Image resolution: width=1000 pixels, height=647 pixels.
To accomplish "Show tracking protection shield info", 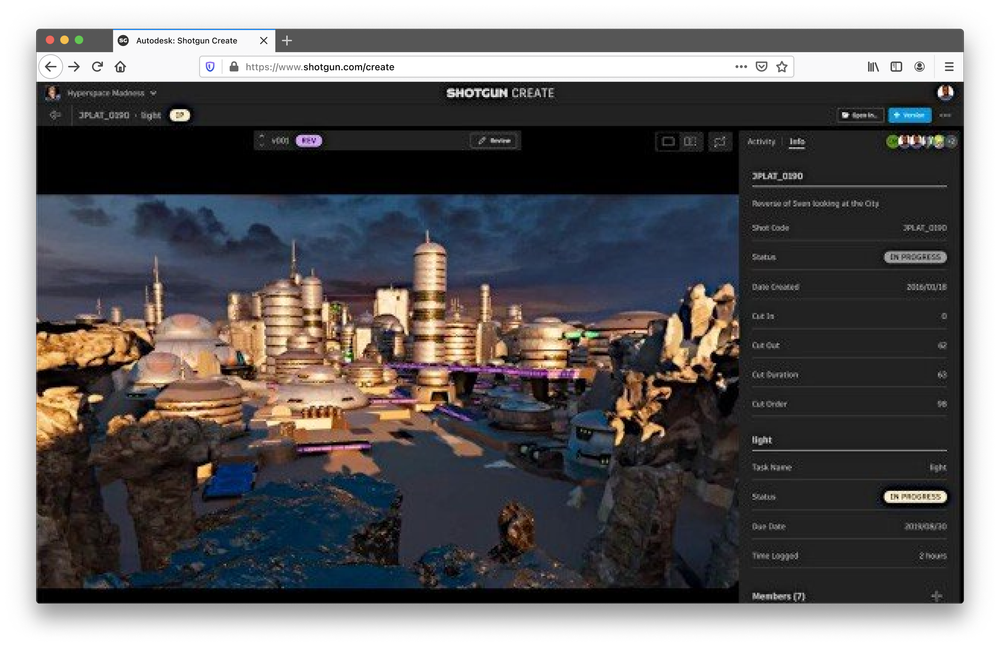I will coord(210,66).
